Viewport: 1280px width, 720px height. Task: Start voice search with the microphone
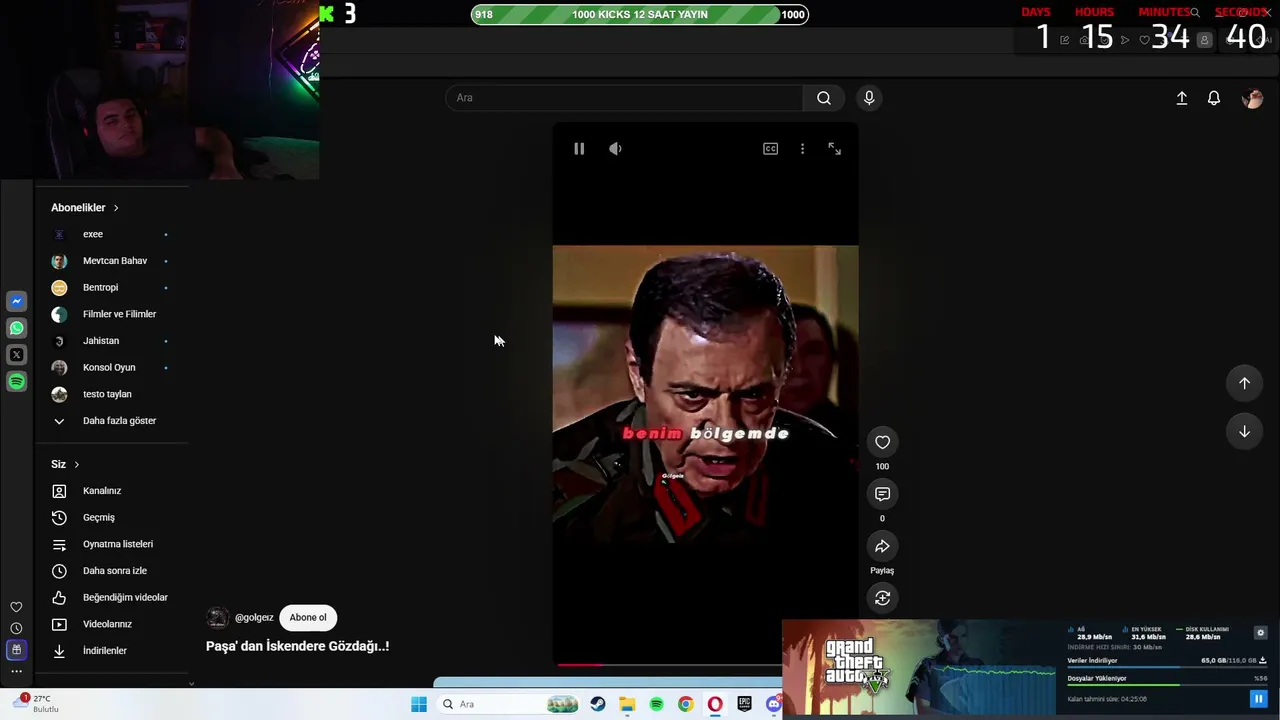pyautogui.click(x=869, y=98)
